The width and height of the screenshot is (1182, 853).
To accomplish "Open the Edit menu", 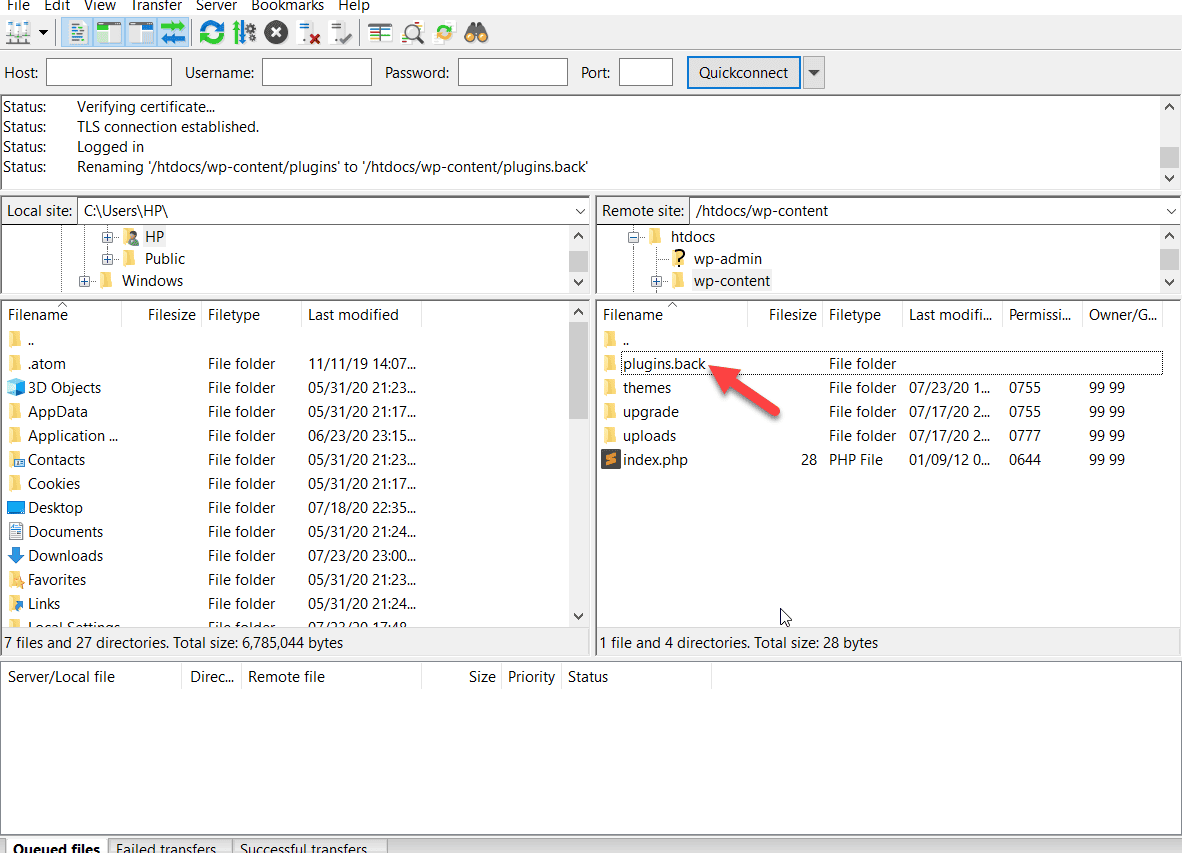I will point(57,6).
